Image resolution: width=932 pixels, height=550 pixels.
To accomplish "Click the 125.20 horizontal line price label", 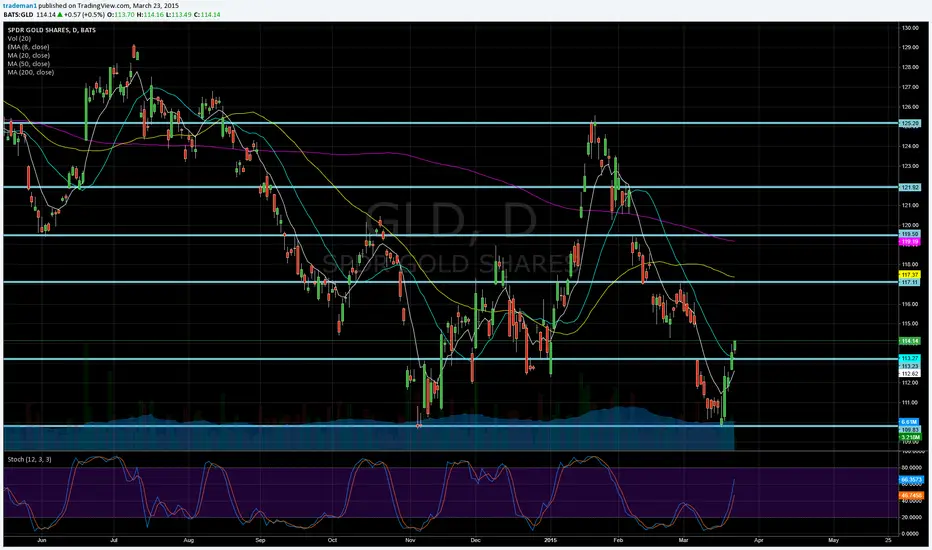I will pyautogui.click(x=910, y=124).
